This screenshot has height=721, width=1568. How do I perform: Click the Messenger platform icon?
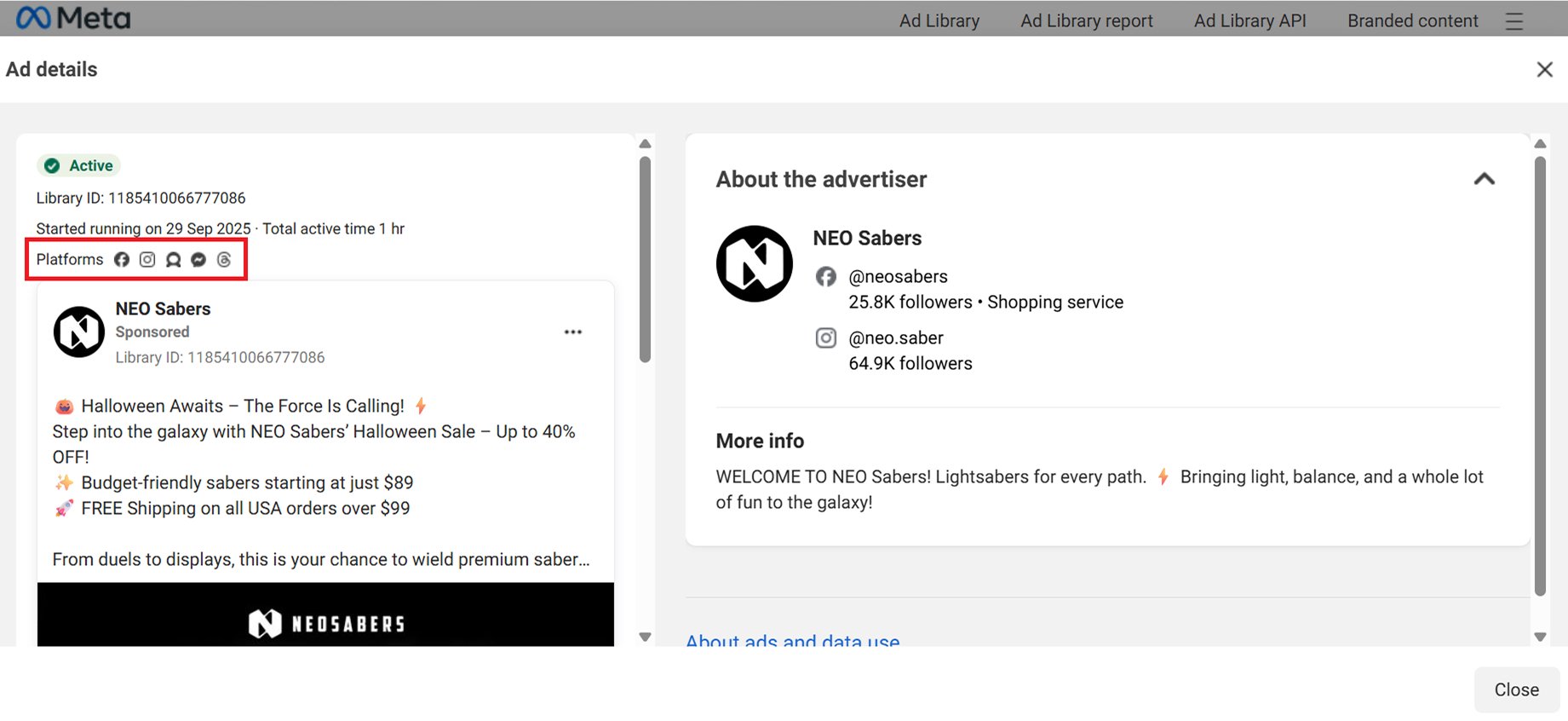[x=198, y=260]
